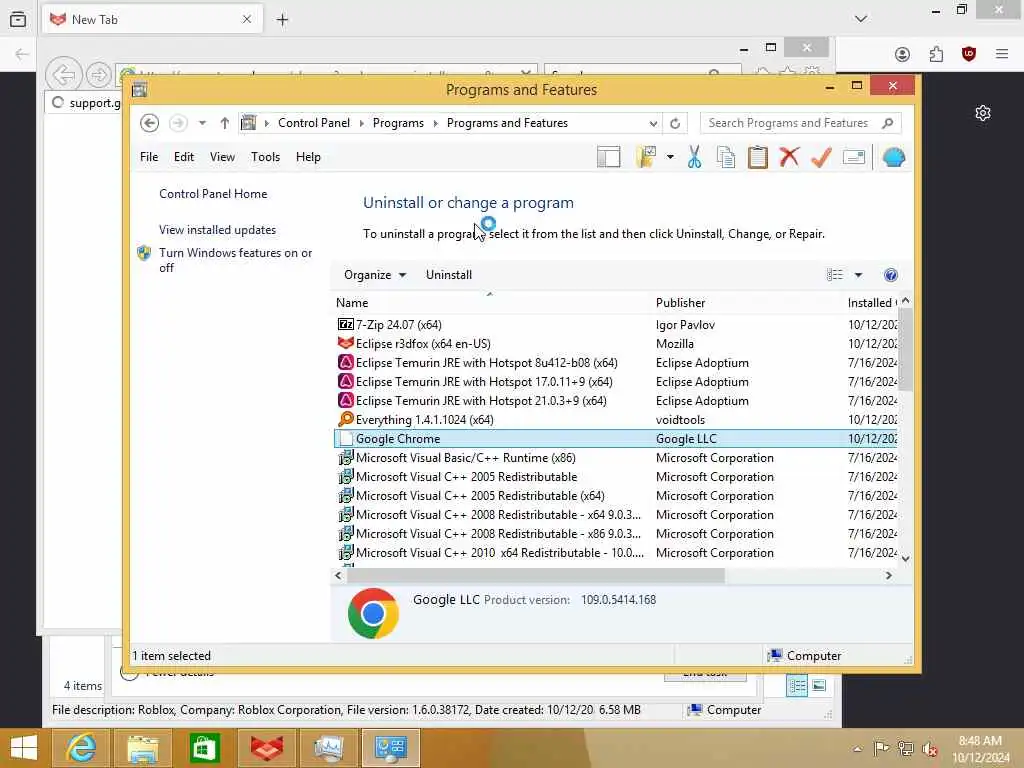Open File Explorer from taskbar
This screenshot has width=1024, height=768.
click(142, 748)
